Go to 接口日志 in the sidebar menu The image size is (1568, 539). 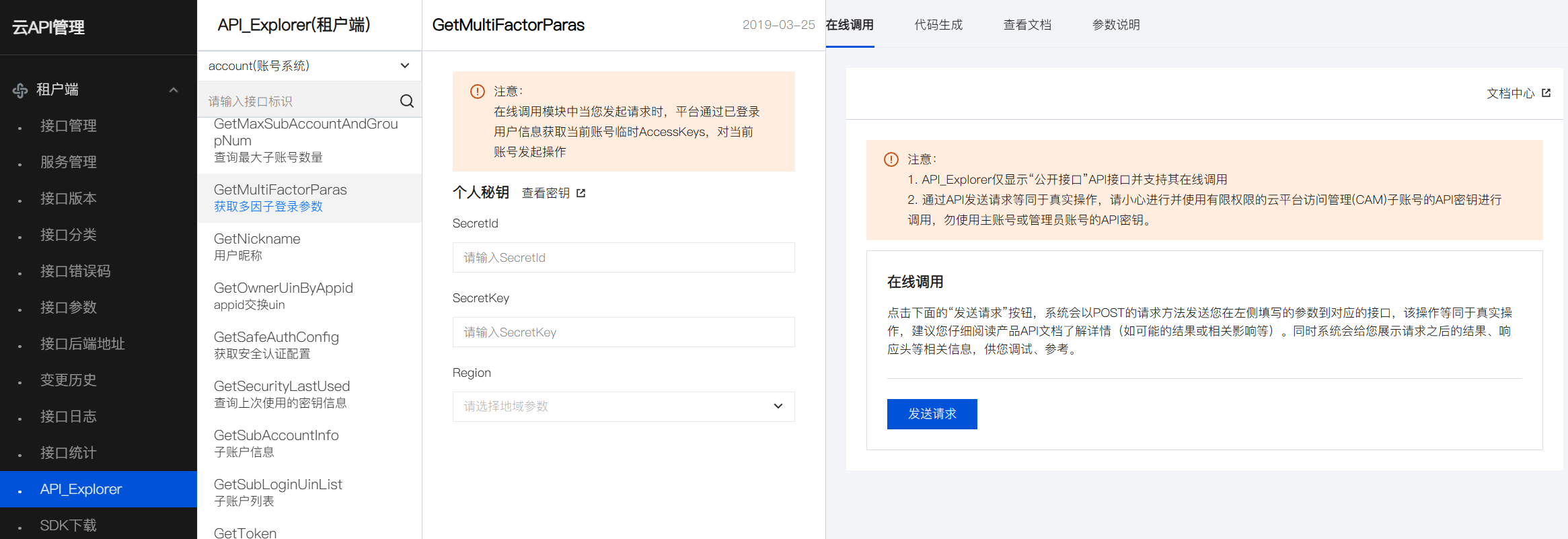pyautogui.click(x=69, y=417)
